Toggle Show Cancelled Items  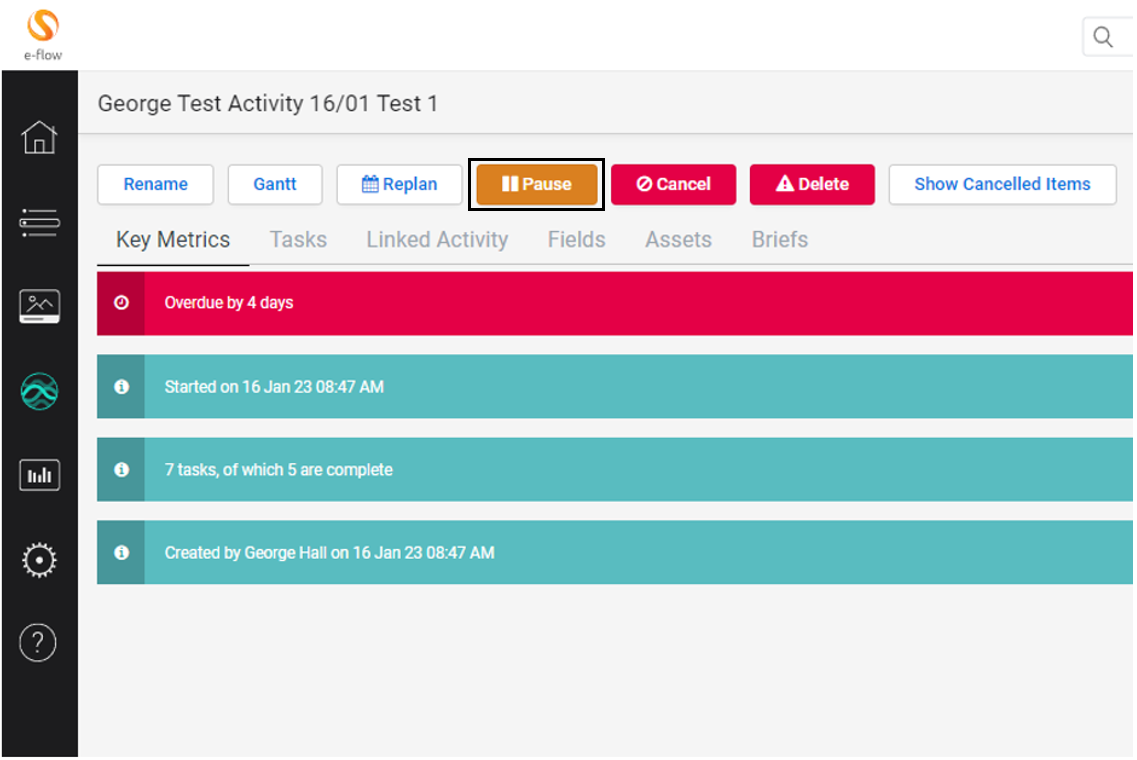pyautogui.click(x=1002, y=184)
